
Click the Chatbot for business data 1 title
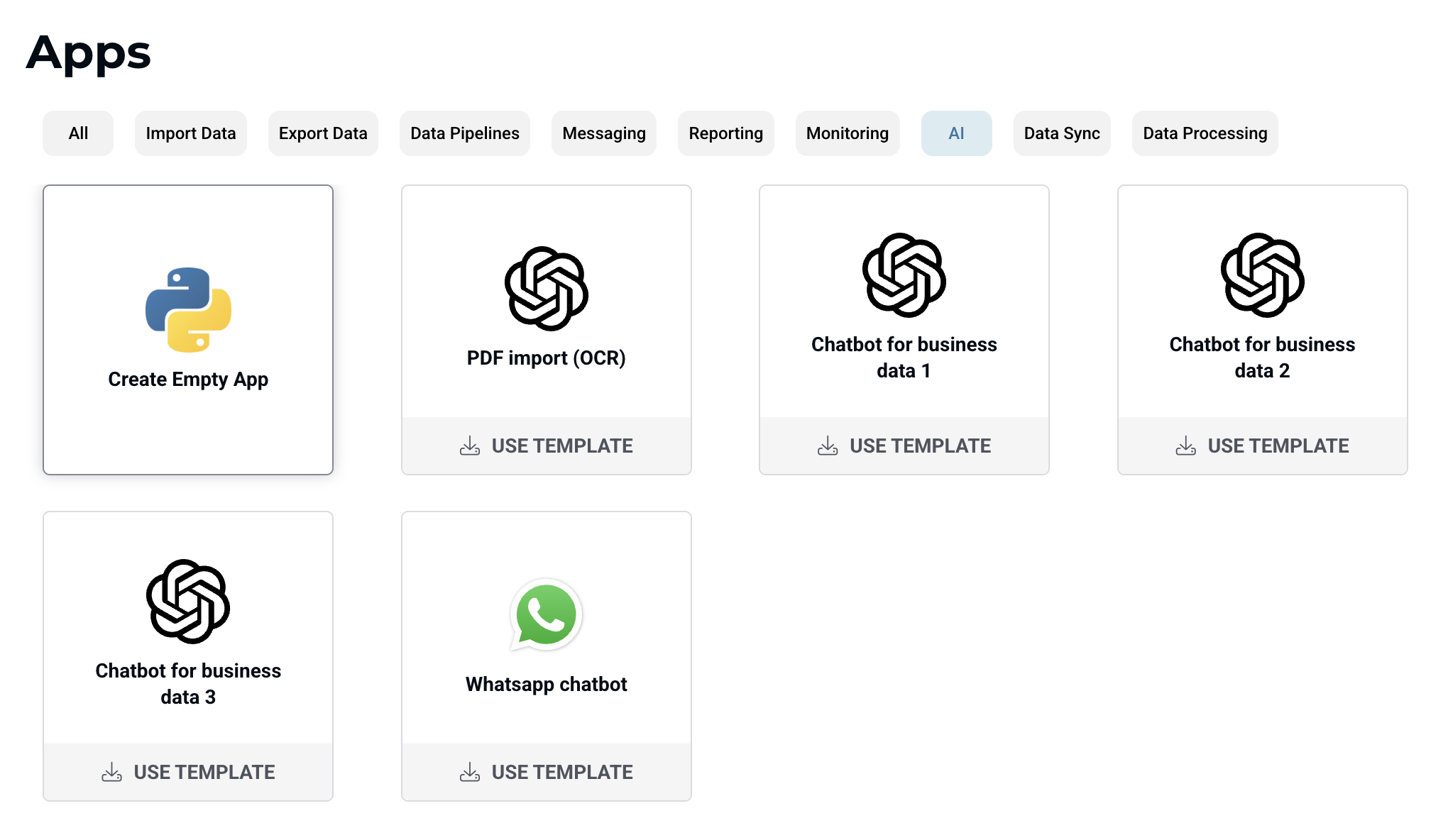tap(904, 358)
